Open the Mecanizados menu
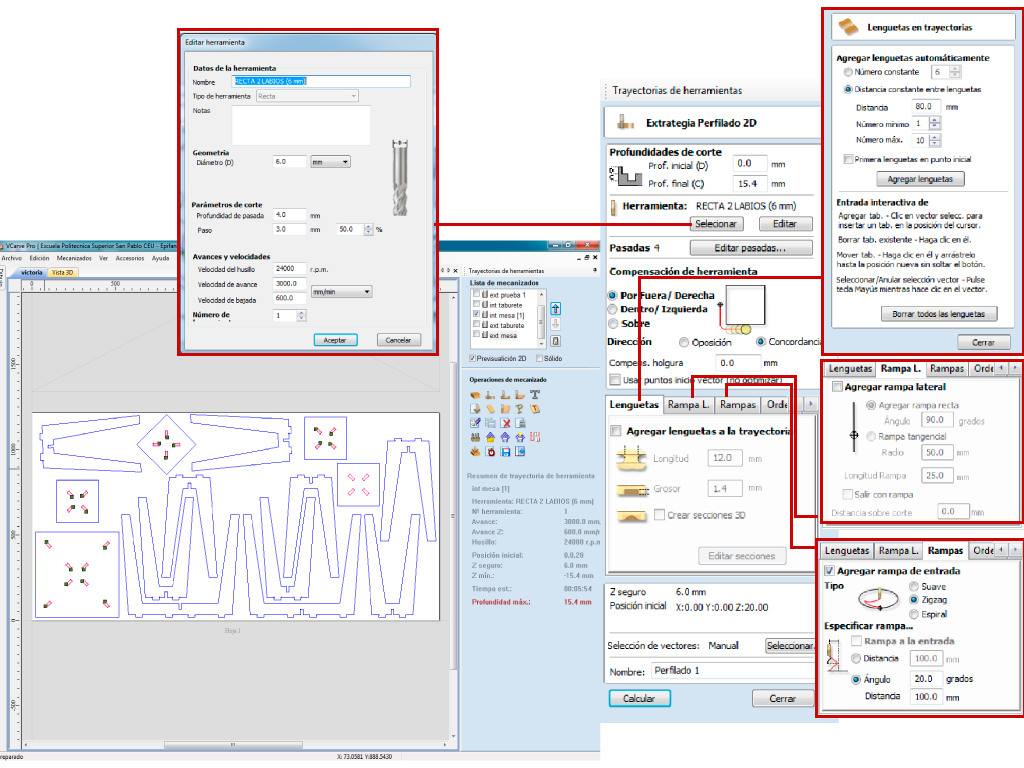1024x768 pixels. [x=74, y=259]
